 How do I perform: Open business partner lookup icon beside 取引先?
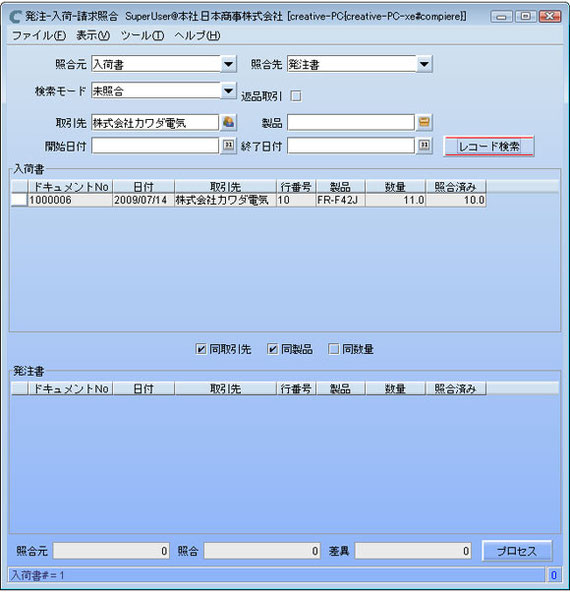click(228, 122)
